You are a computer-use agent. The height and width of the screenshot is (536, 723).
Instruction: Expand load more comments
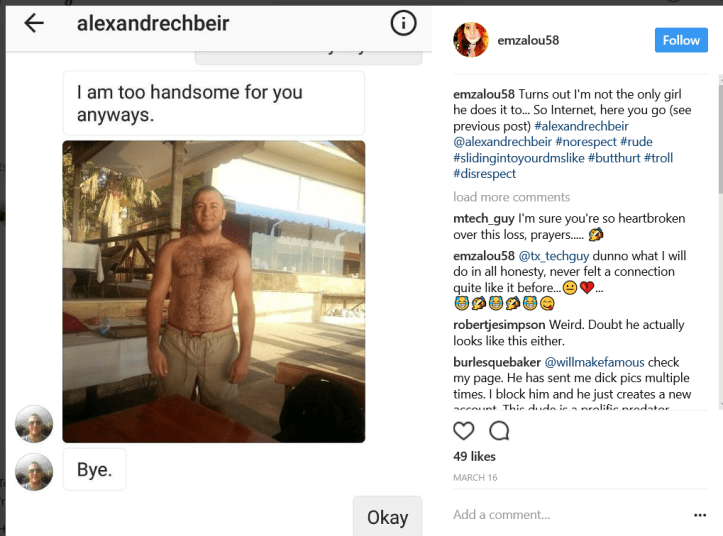coord(511,197)
